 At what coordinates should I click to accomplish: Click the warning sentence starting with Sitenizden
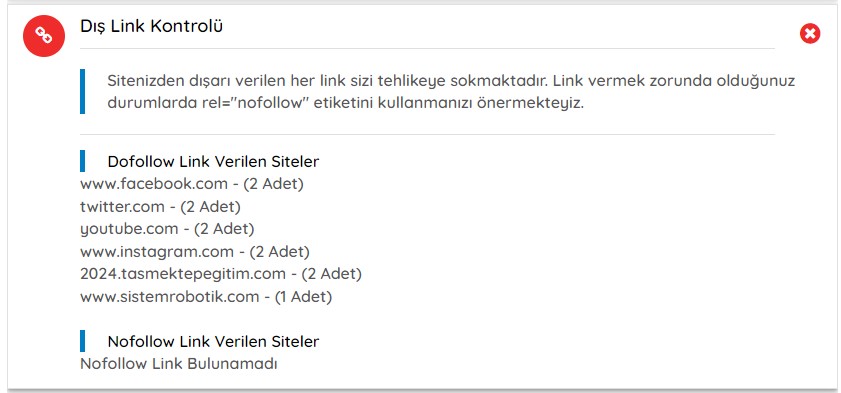[x=328, y=81]
